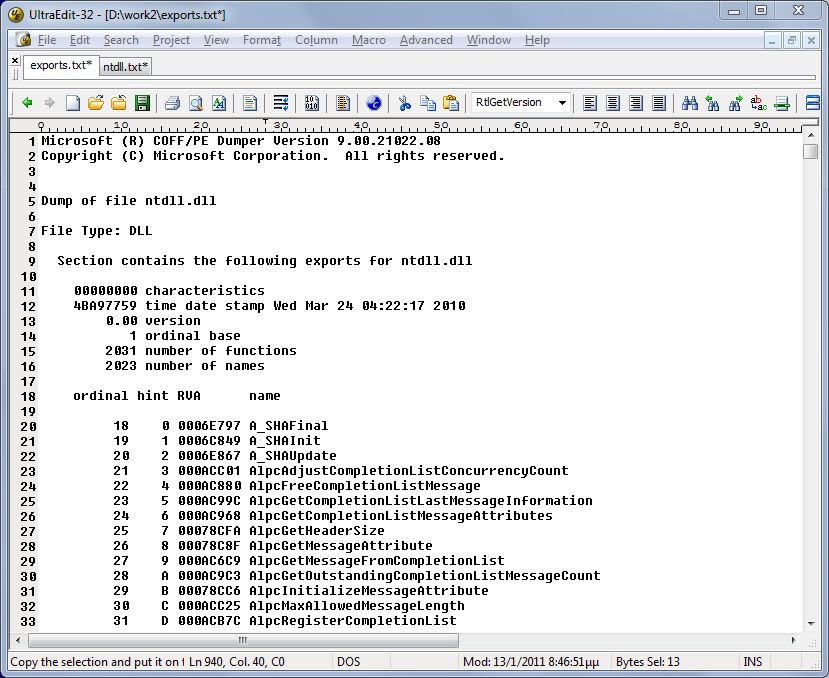Open the Macro menu
The height and width of the screenshot is (678, 829).
[369, 40]
